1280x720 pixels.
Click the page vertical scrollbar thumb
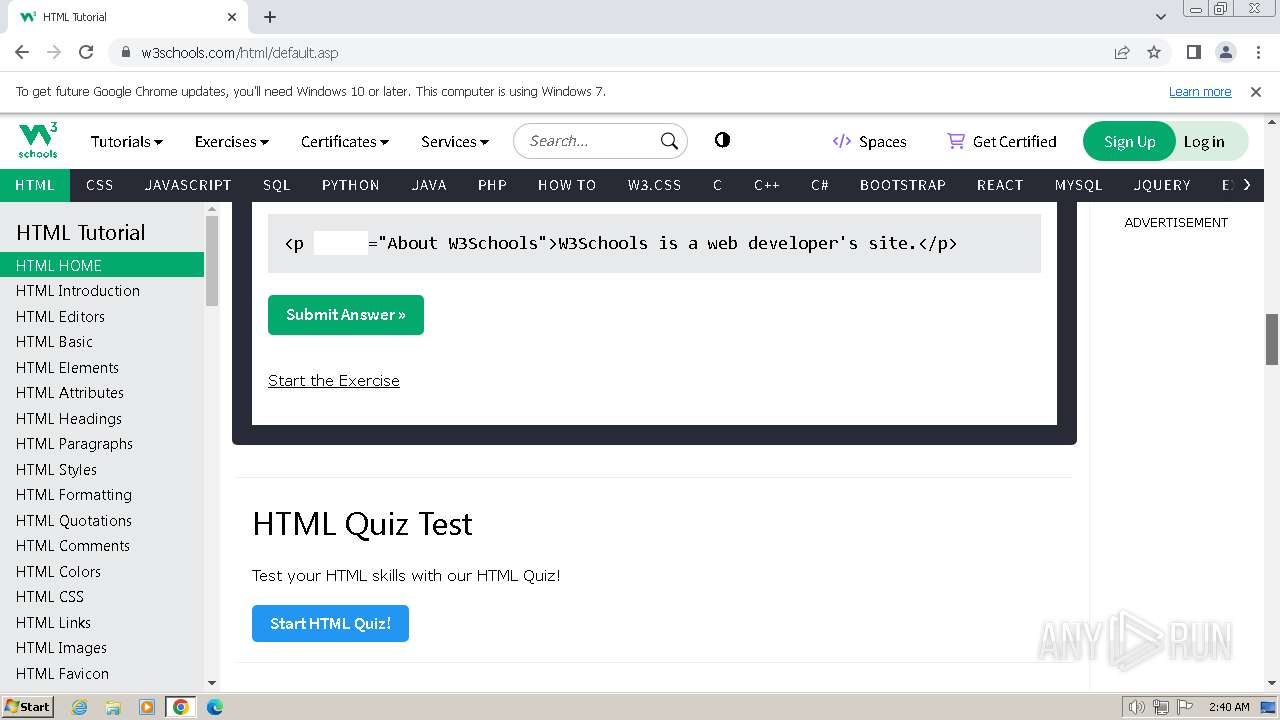pos(1272,340)
